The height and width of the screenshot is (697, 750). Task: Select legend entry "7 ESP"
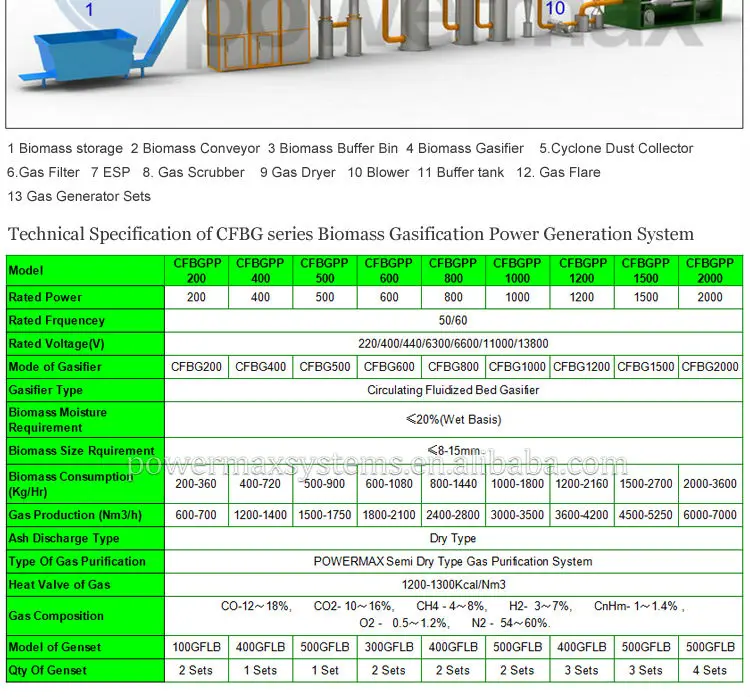point(110,172)
